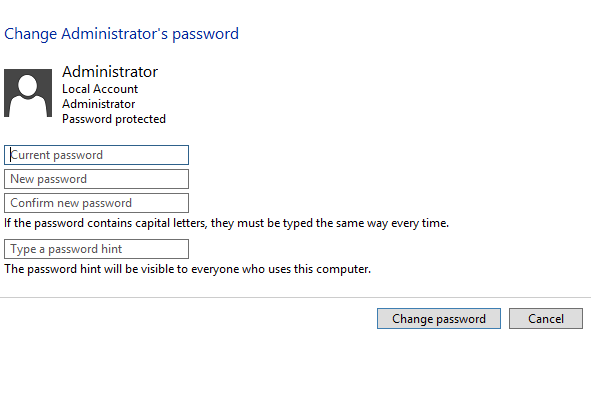Click the horizontal separator above the buttons
The image size is (591, 399).
[x=296, y=298]
